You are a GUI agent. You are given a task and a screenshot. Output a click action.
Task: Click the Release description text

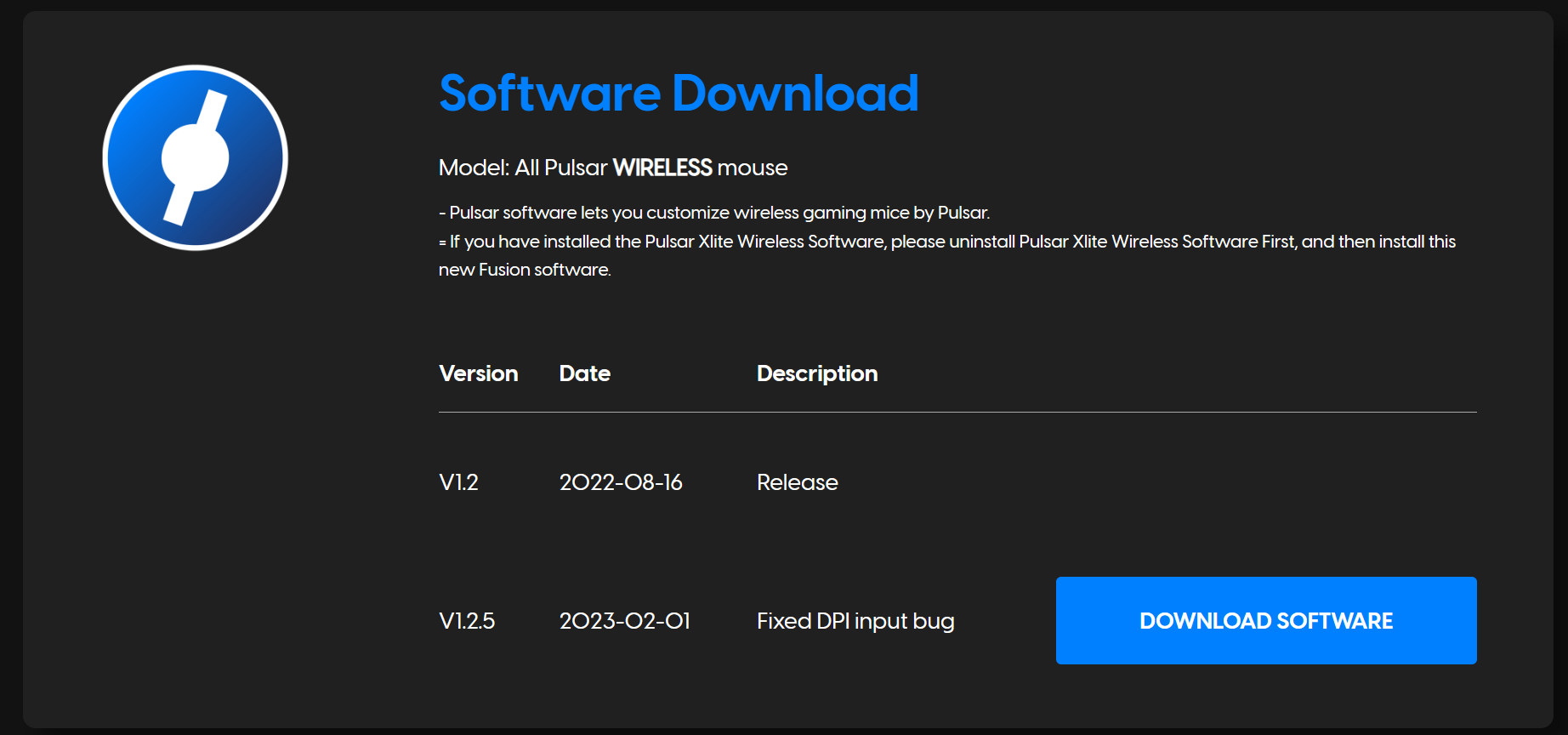797,482
